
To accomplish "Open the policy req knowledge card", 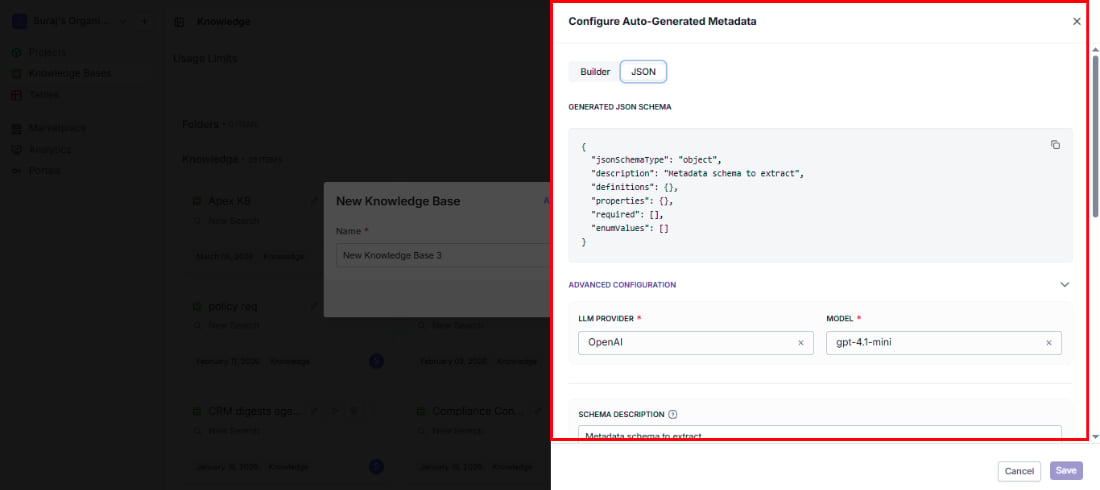I will tap(233, 307).
